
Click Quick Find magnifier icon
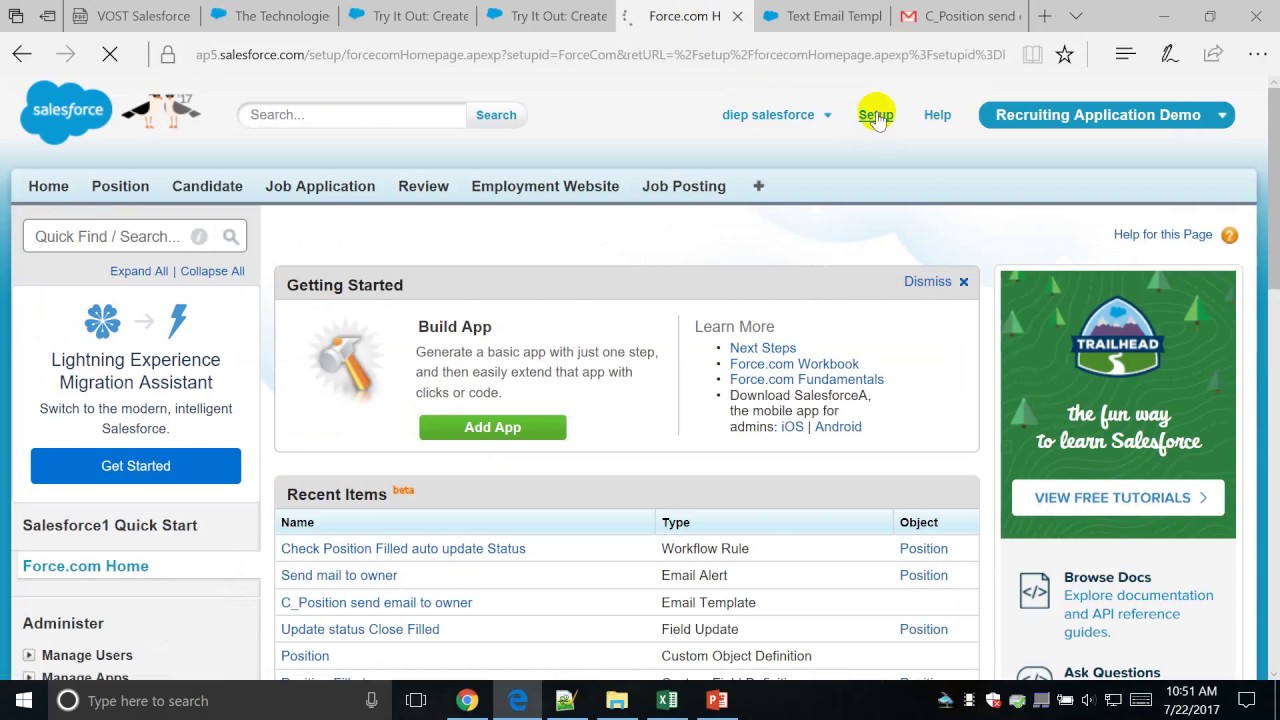231,237
